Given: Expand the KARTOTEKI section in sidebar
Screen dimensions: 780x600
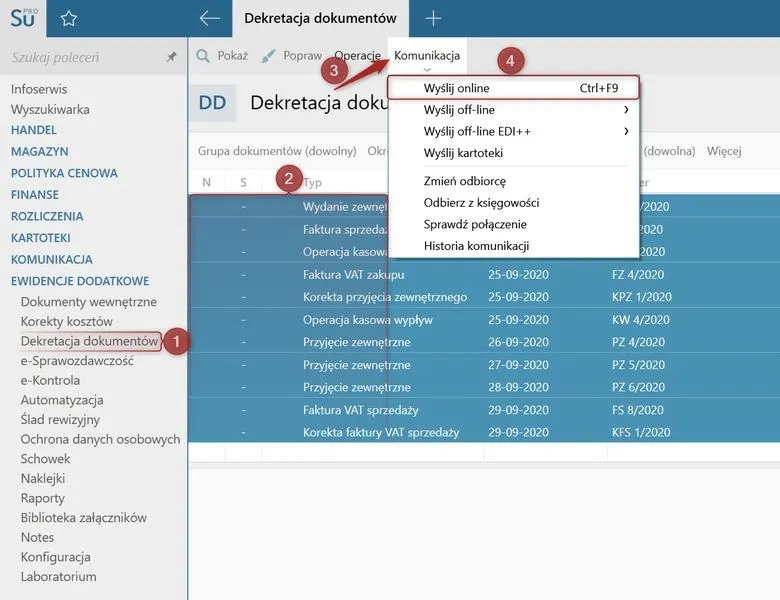Looking at the screenshot, I should pyautogui.click(x=41, y=238).
